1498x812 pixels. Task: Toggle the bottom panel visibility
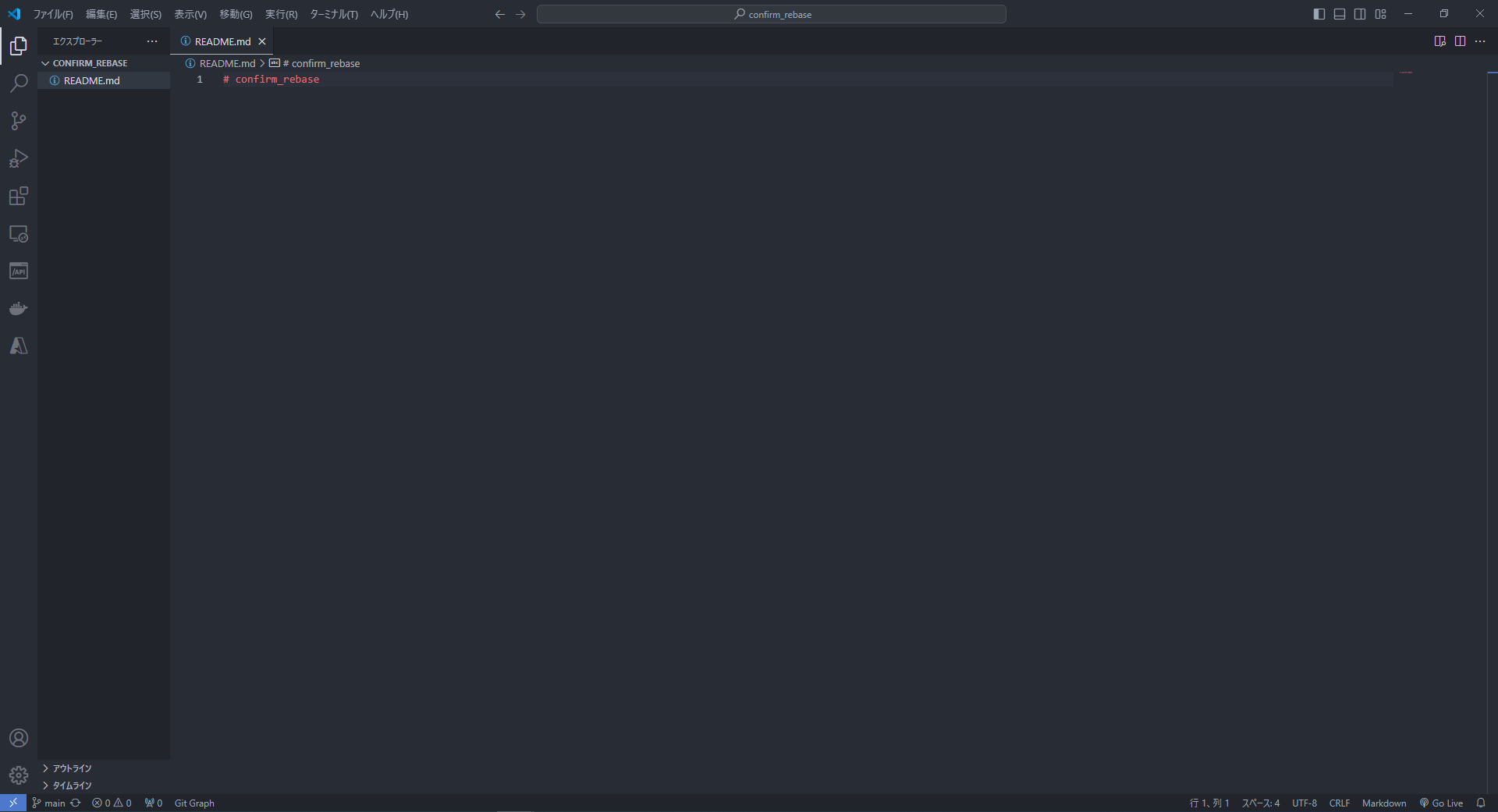click(1339, 14)
